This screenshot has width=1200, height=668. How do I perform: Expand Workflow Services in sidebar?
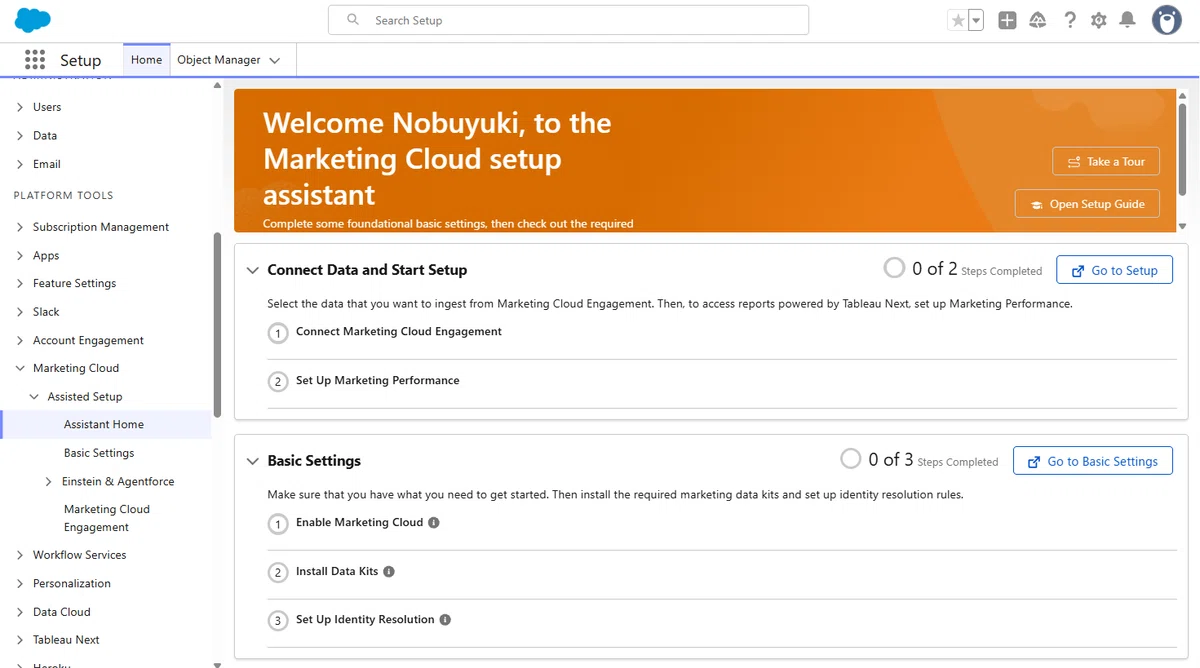tap(20, 555)
